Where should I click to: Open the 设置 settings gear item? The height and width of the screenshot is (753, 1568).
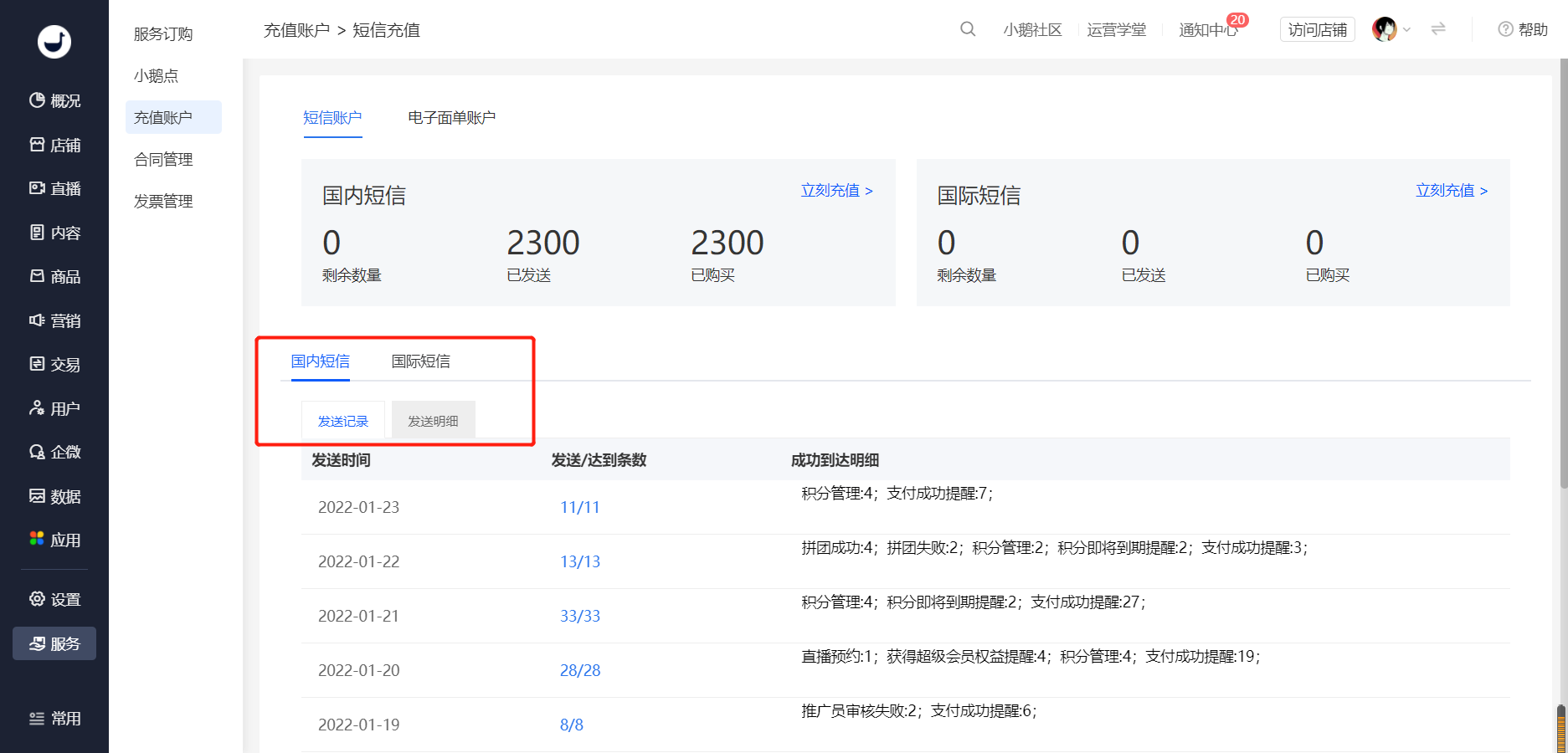pyautogui.click(x=55, y=599)
